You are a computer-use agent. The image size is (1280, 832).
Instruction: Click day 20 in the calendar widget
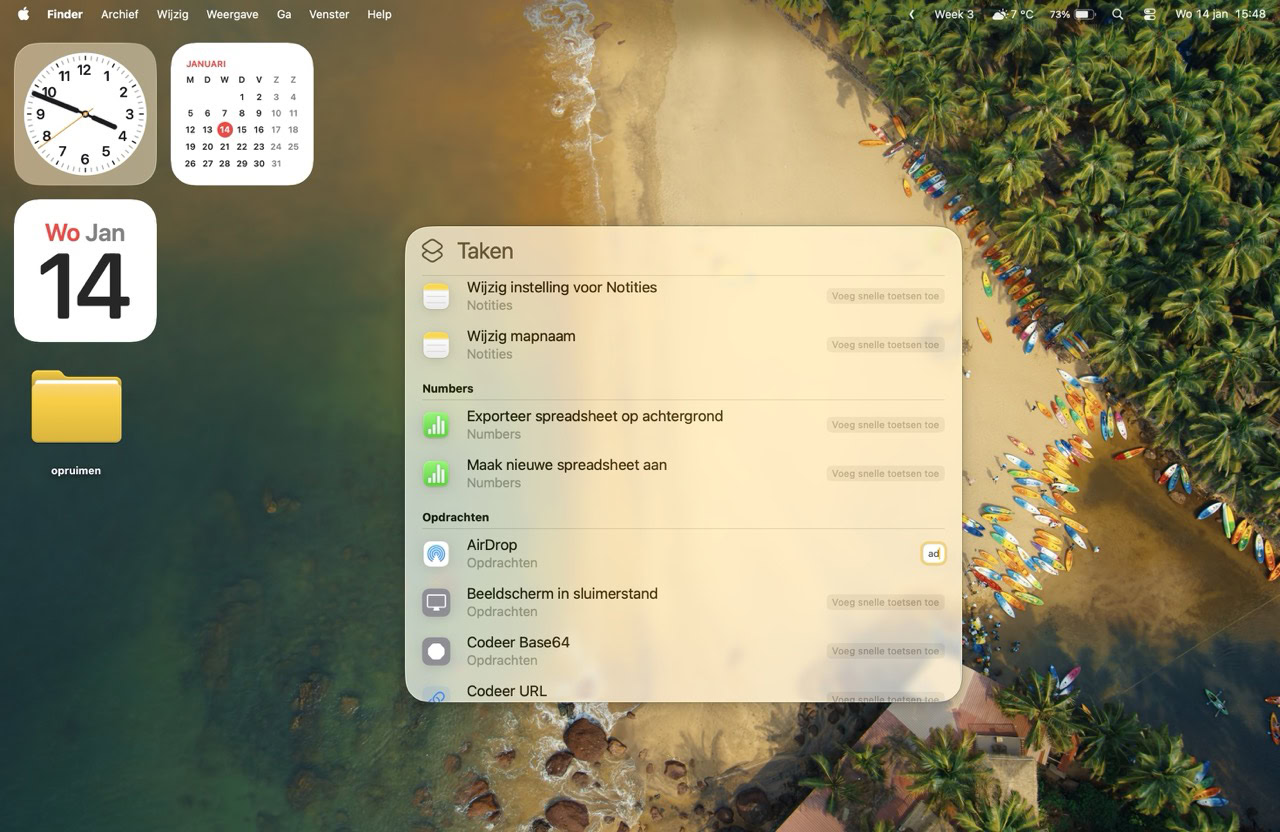[x=207, y=147]
